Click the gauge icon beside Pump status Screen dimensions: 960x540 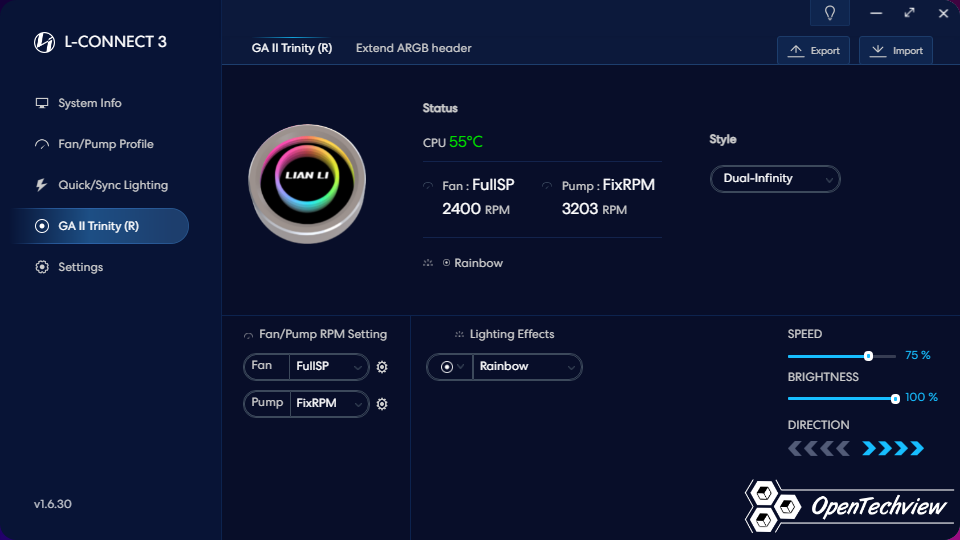pyautogui.click(x=547, y=186)
